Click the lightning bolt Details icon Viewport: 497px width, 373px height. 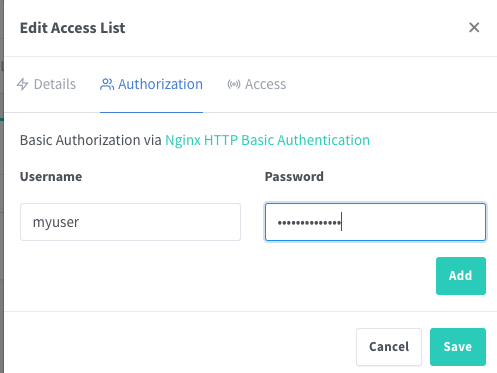pos(22,84)
